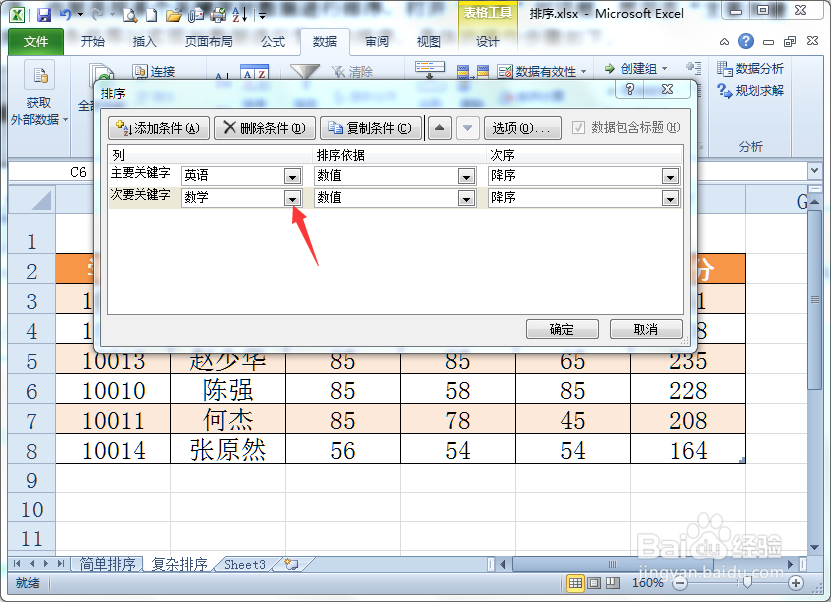Click the ribbon Sort AZ dialog icon

click(254, 72)
